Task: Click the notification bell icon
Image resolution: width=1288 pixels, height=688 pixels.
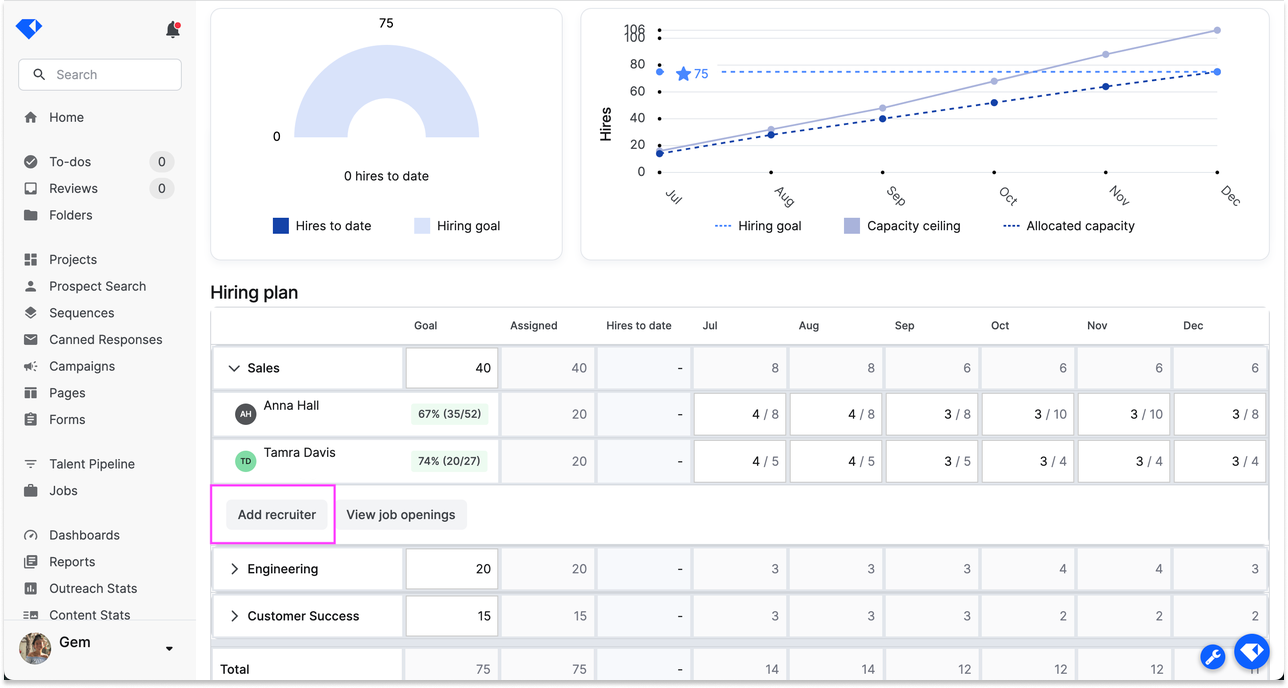Action: tap(172, 30)
